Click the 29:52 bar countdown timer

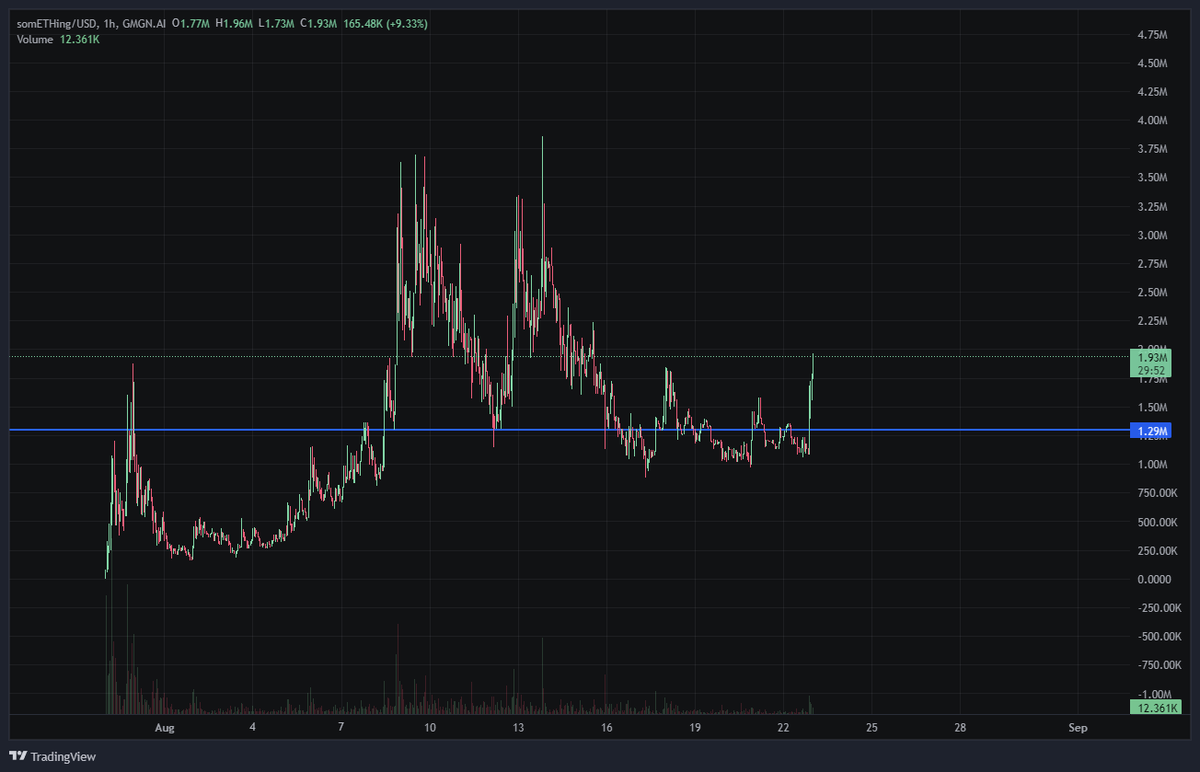1150,370
